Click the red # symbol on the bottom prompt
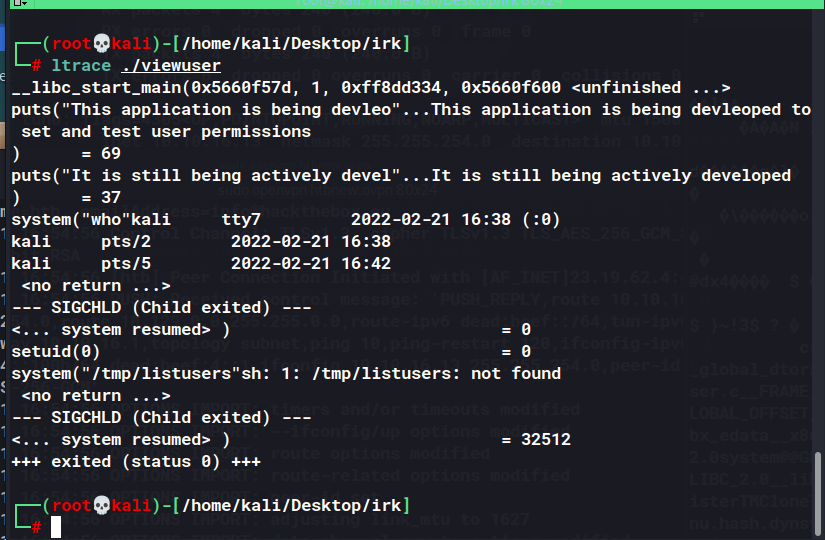Screen dimensions: 825x540 pos(36,527)
